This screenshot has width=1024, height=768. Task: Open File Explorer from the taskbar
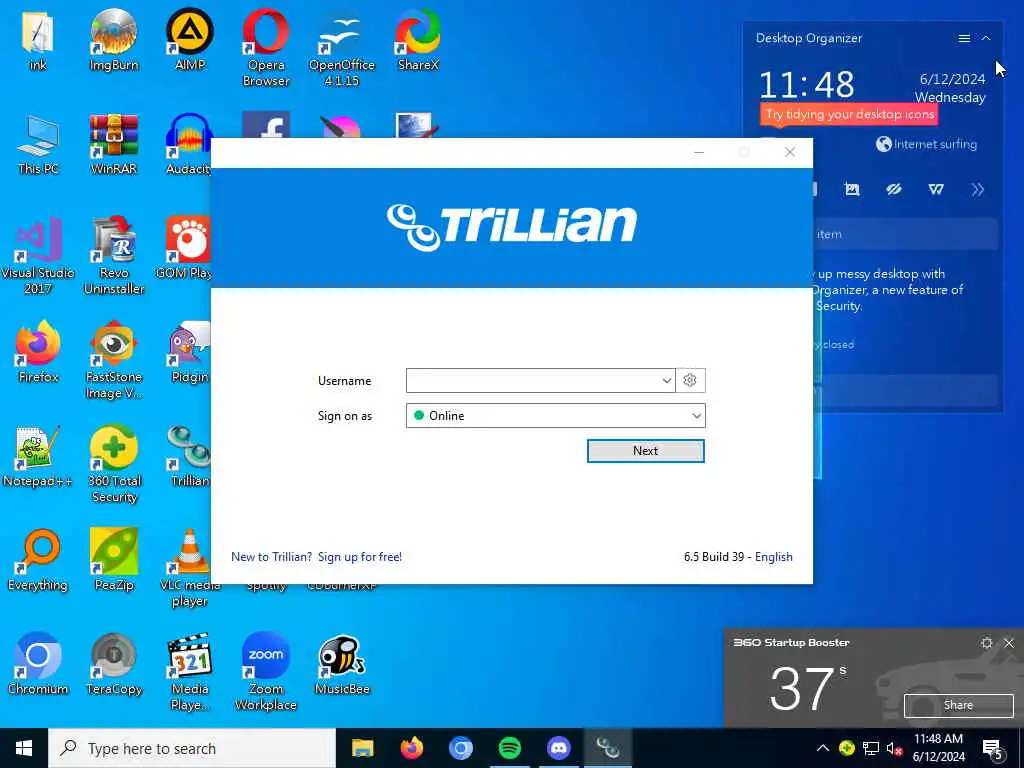(x=362, y=748)
